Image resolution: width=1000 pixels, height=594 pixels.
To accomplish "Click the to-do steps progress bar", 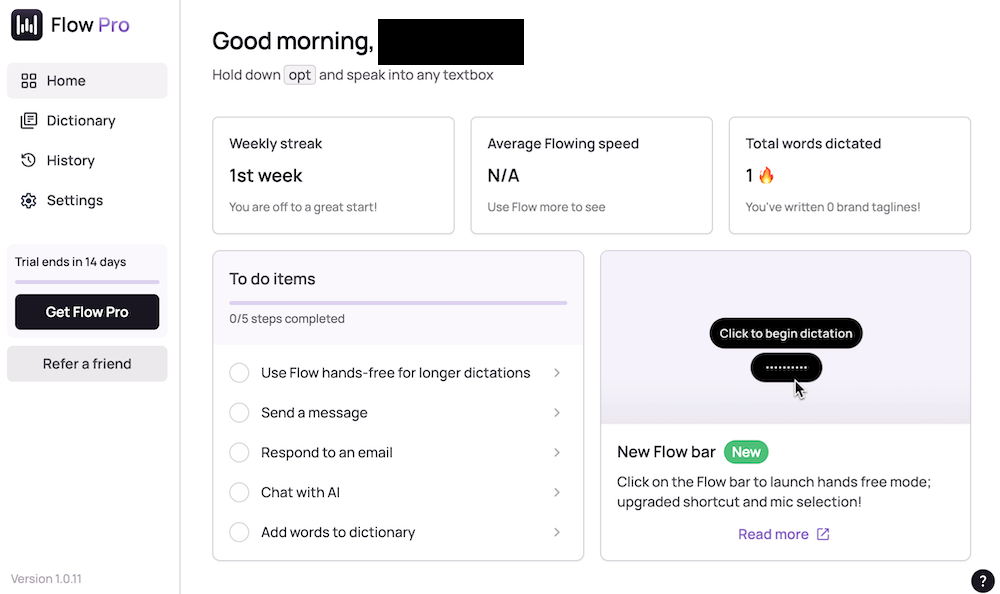I will pyautogui.click(x=398, y=302).
